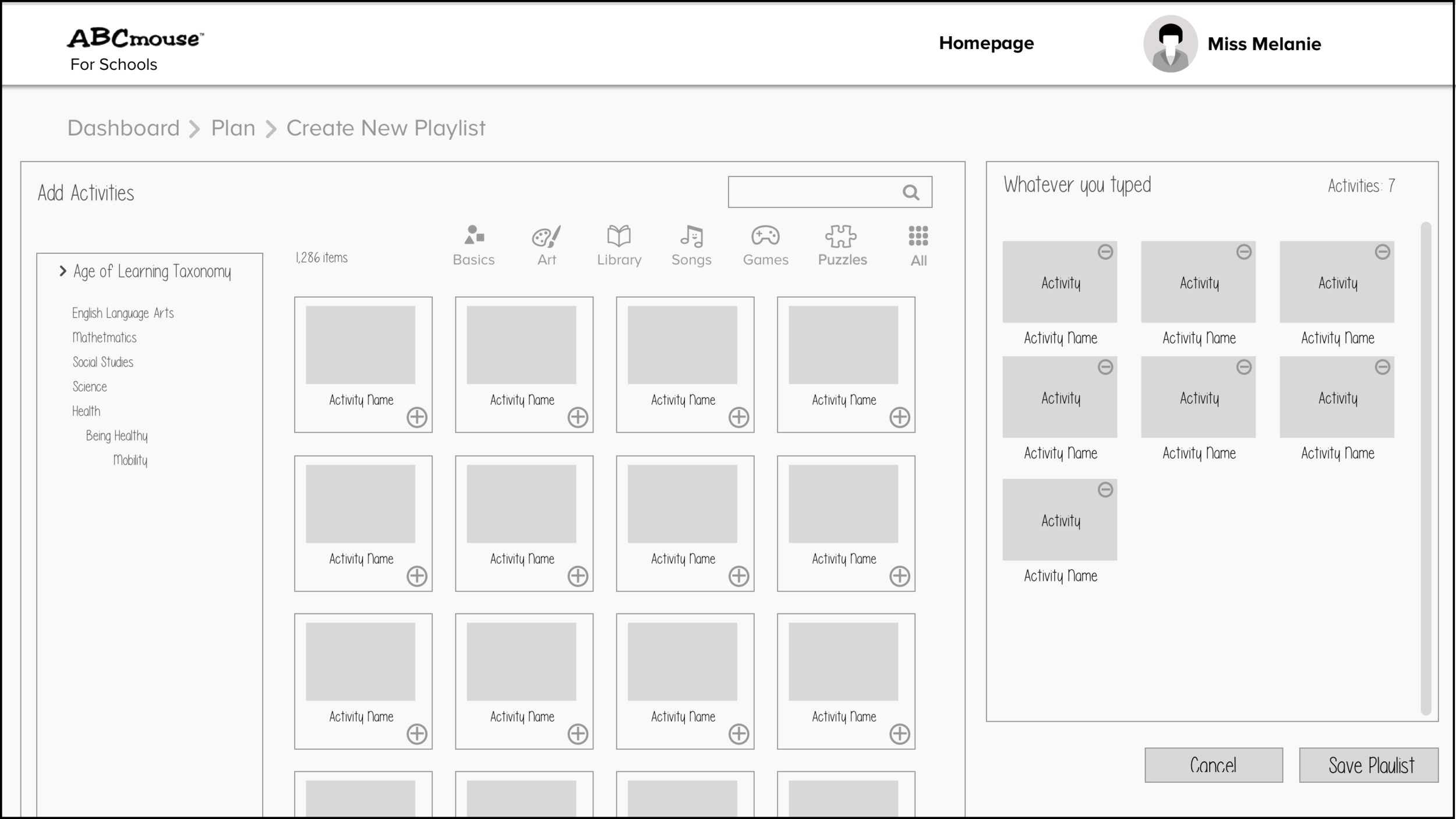Add fourth activity in second row

[x=900, y=576]
